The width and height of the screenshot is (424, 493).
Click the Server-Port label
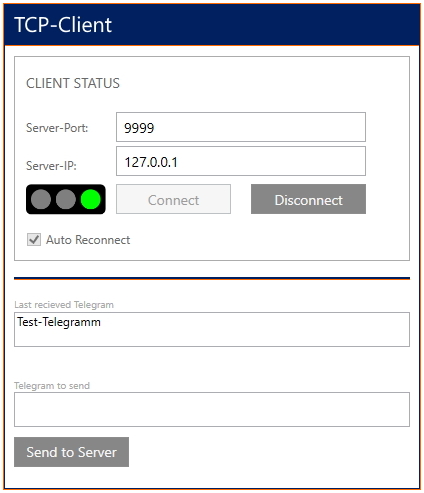(57, 128)
